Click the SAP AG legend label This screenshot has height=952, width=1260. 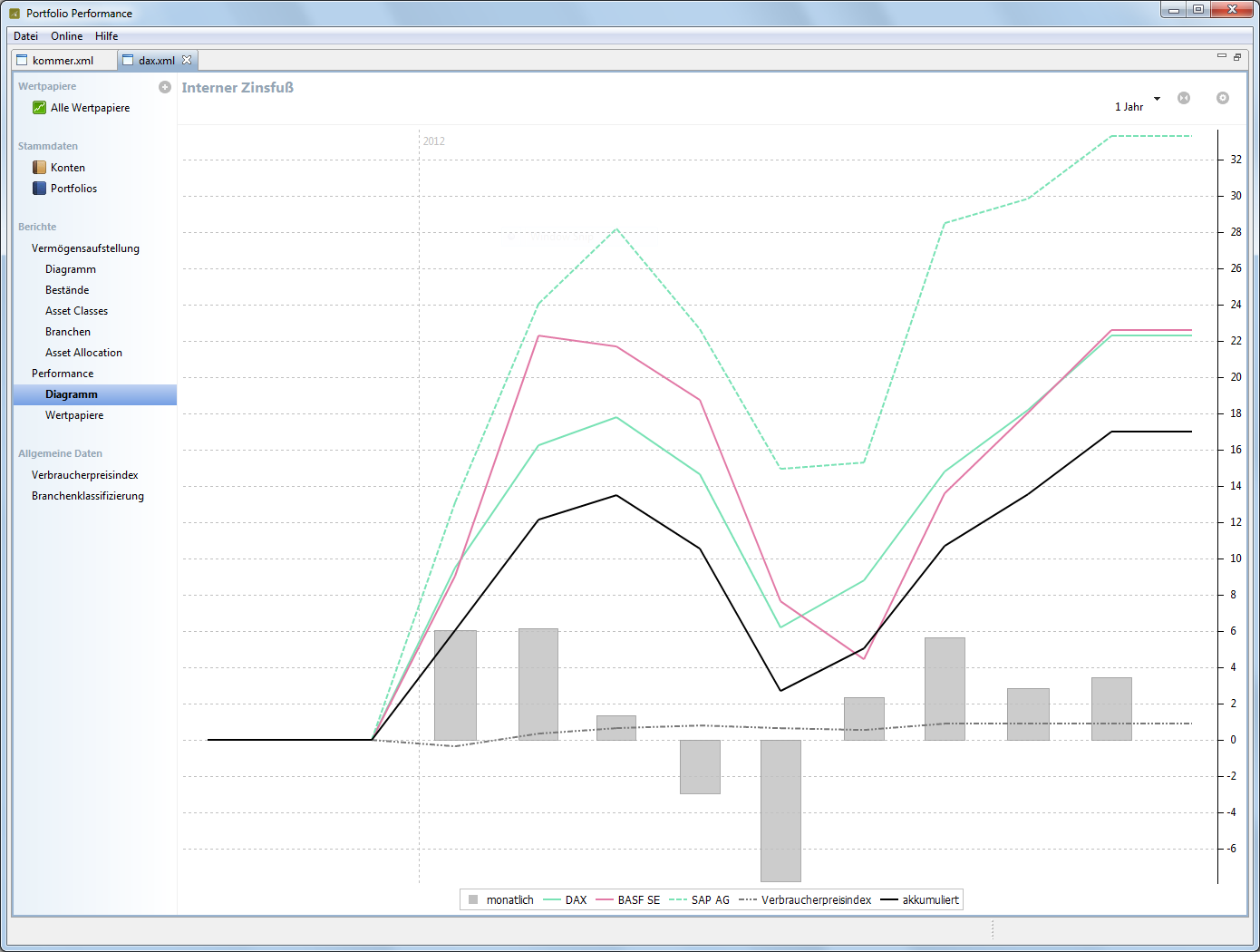[x=711, y=900]
